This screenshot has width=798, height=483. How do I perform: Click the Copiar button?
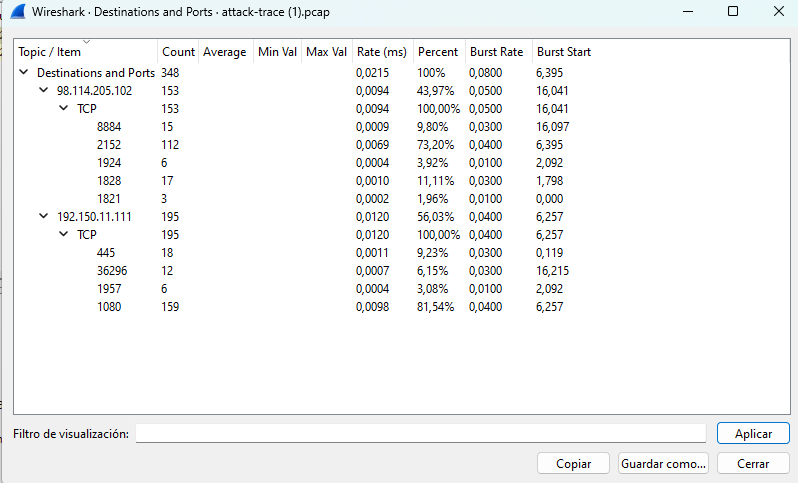coord(573,464)
